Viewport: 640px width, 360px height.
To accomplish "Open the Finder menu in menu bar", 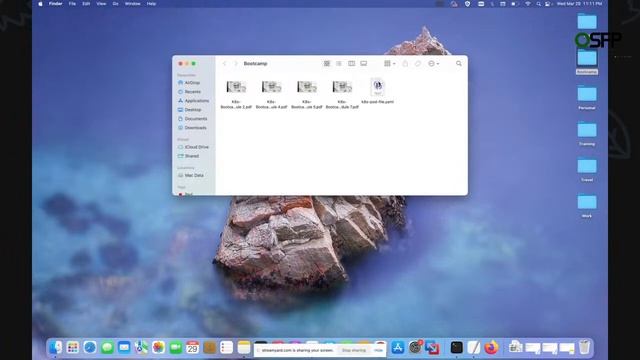I will coord(56,4).
